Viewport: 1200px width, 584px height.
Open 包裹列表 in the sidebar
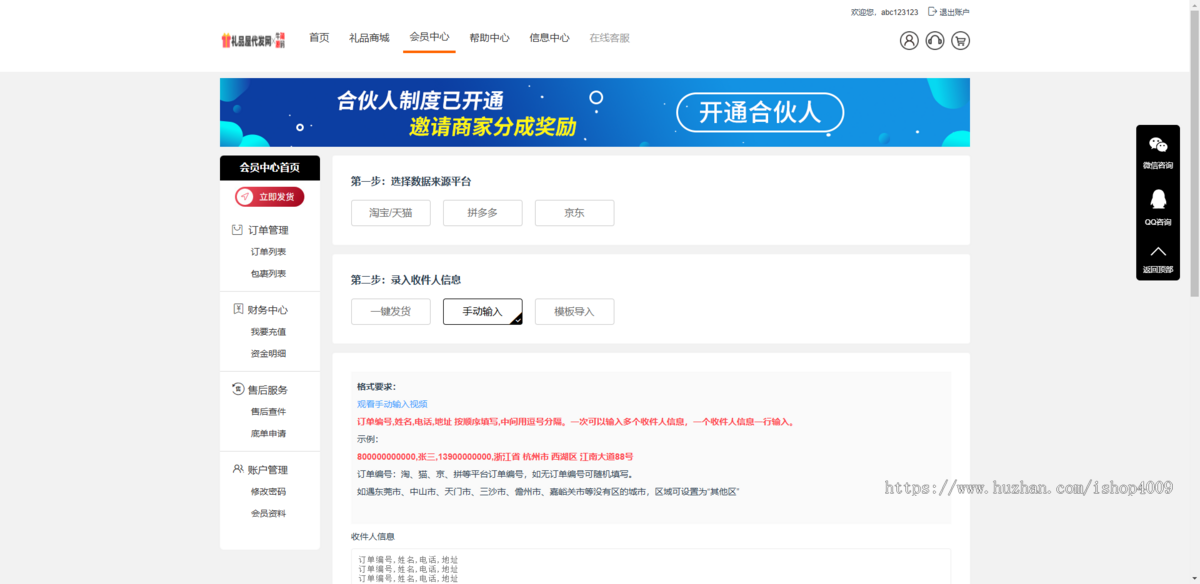(x=268, y=274)
